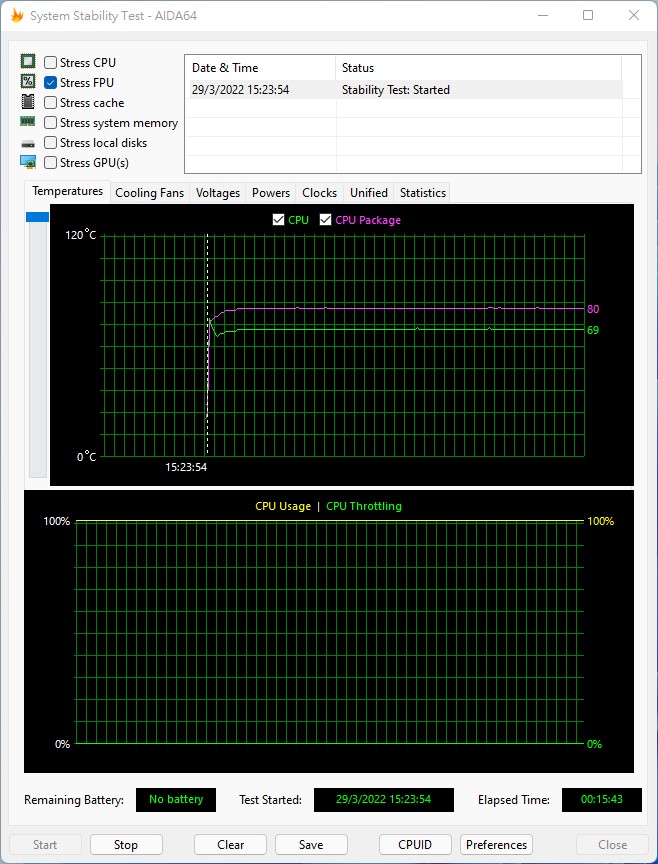Stop the stability test
Screen dimensions: 658x864
pos(126,845)
